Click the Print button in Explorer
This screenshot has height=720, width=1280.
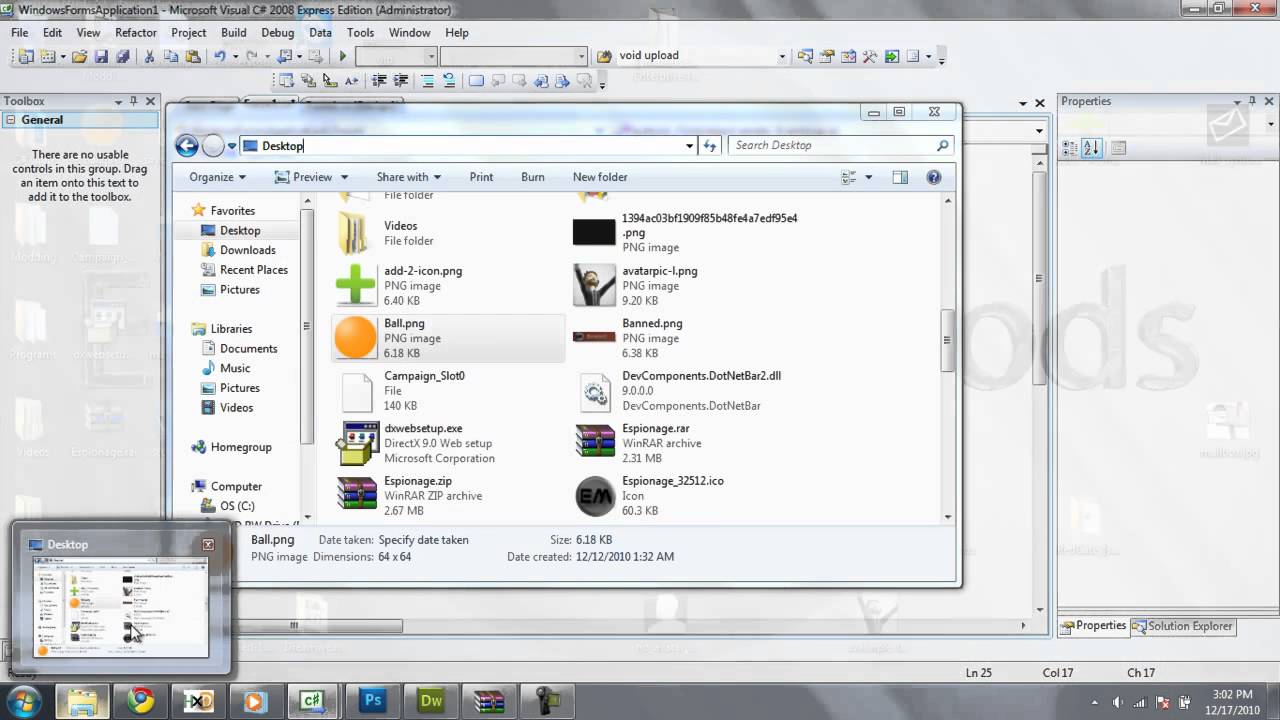coord(481,177)
